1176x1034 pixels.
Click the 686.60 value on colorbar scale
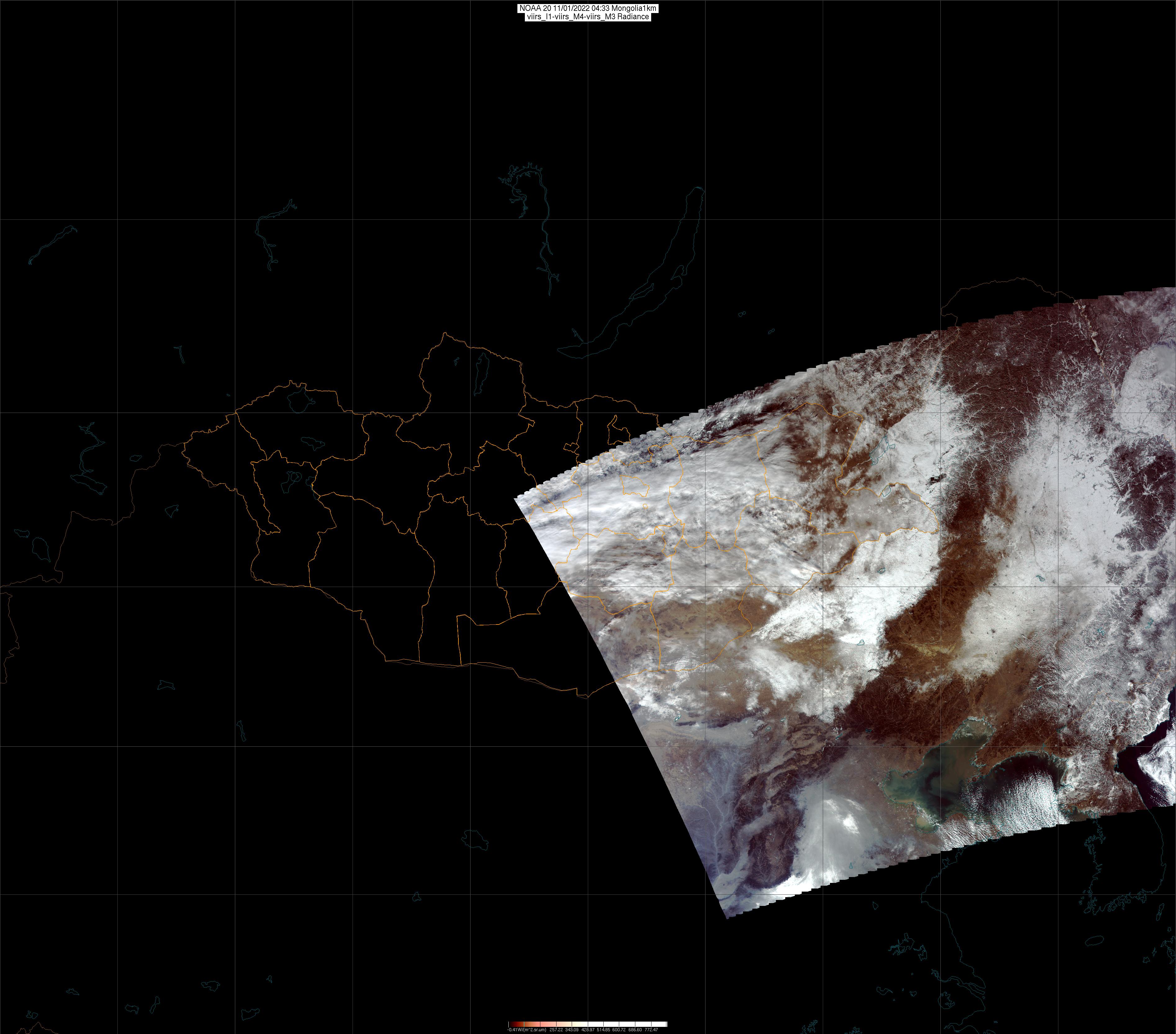635,1029
